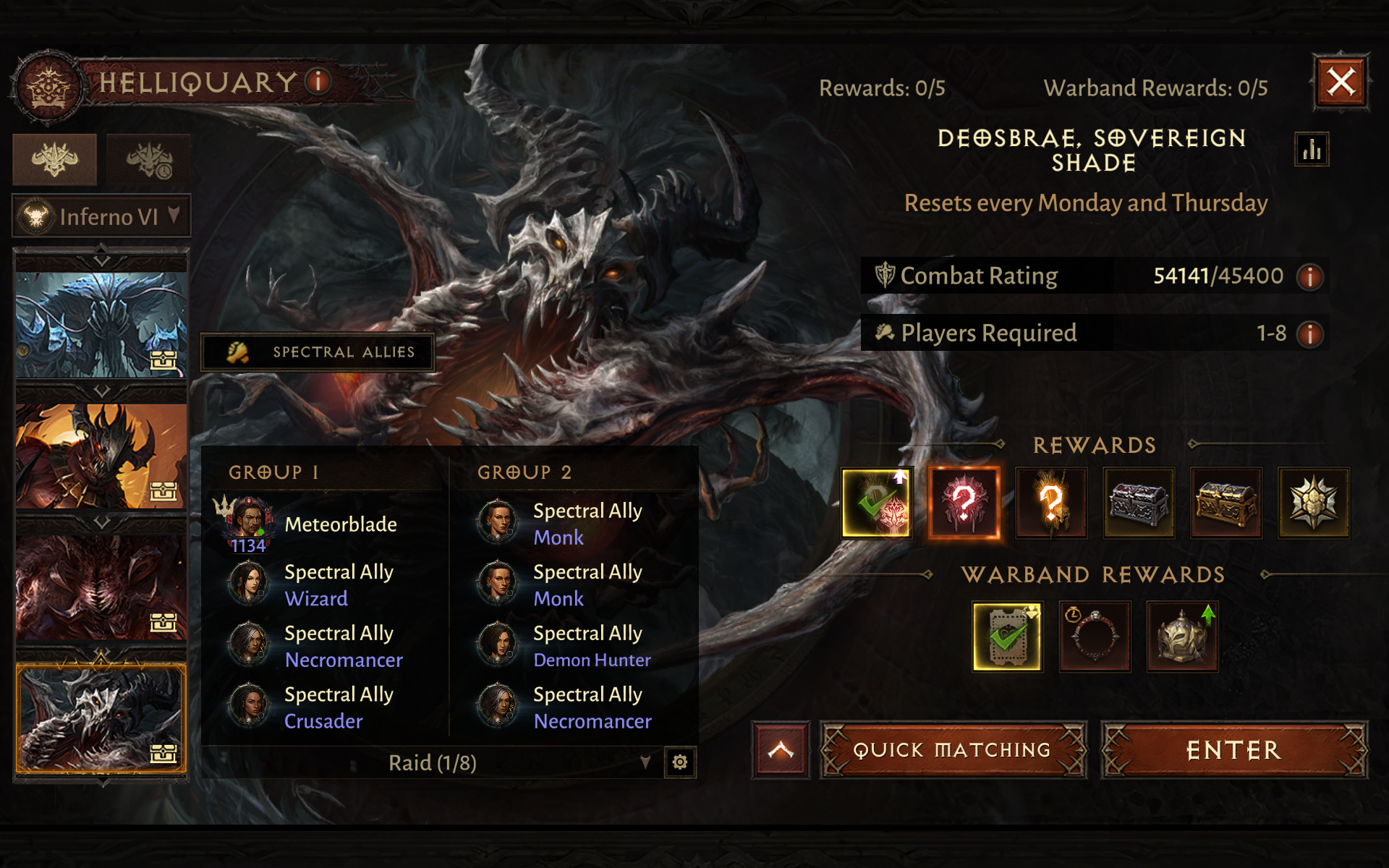Expand the Raid (1/8) dropdown

pyautogui.click(x=433, y=762)
